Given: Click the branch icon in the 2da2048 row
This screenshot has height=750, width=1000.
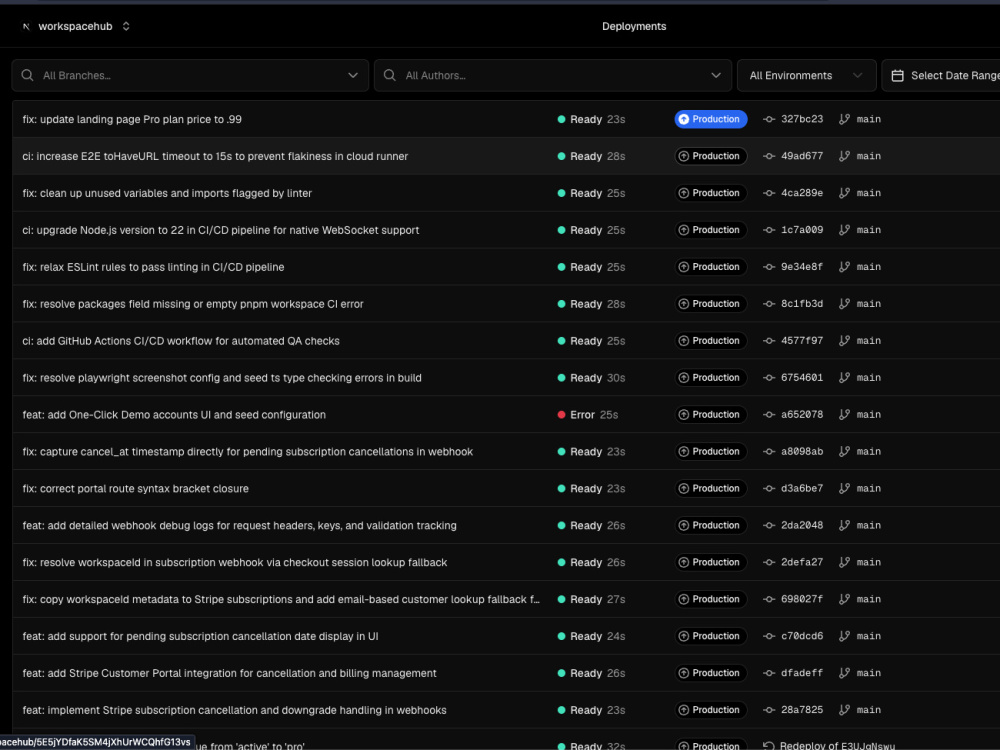Looking at the screenshot, I should click(844, 526).
